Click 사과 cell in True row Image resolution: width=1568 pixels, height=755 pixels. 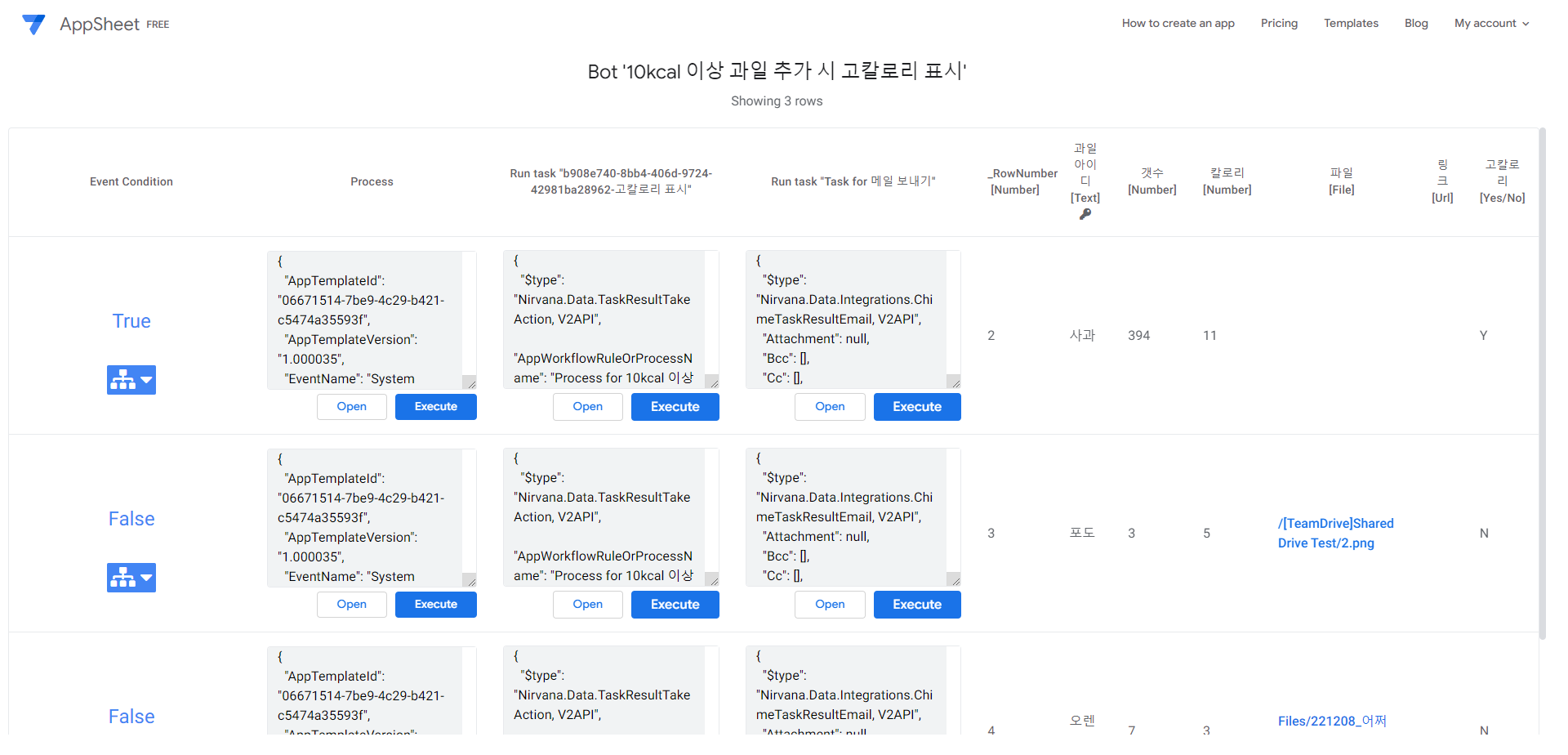(x=1082, y=335)
